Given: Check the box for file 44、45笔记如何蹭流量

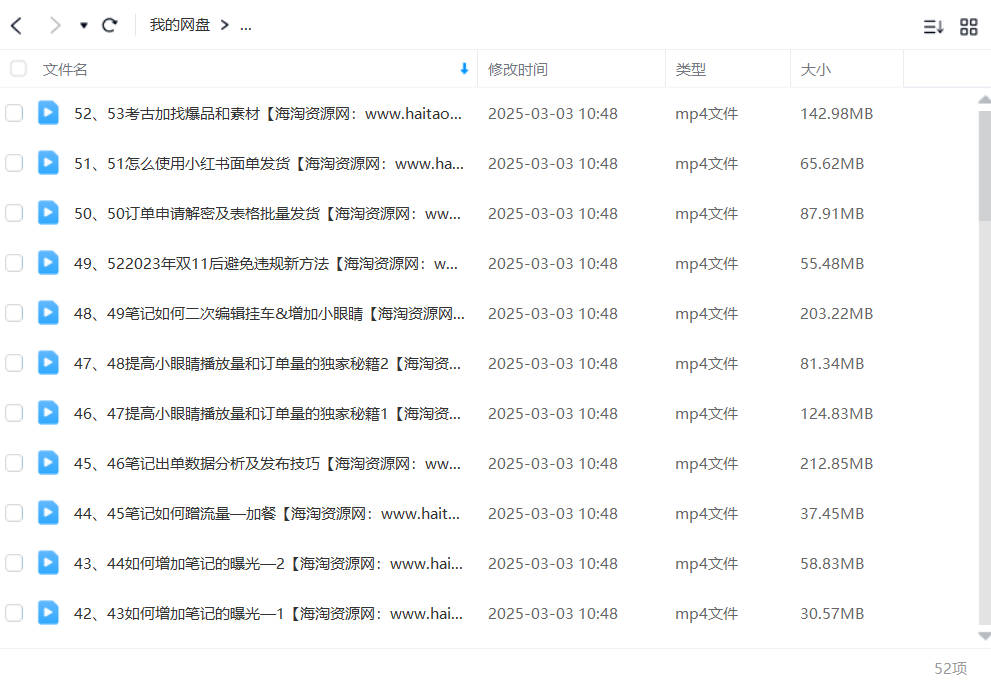Looking at the screenshot, I should point(14,513).
